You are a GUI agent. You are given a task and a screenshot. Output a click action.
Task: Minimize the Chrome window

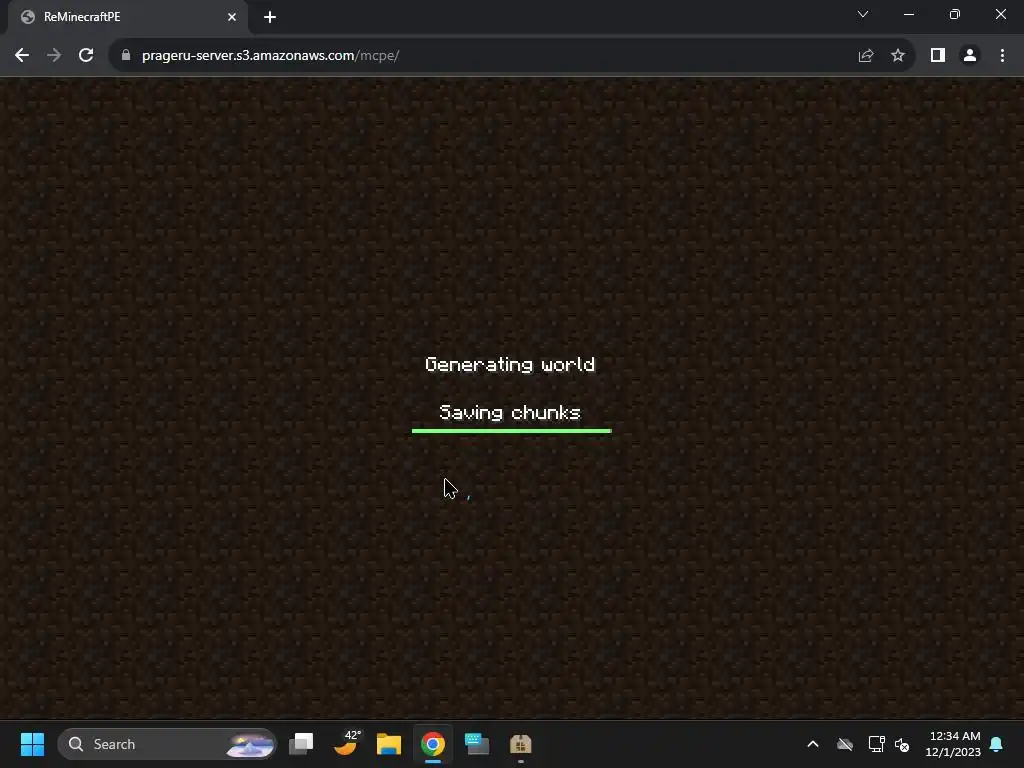908,14
